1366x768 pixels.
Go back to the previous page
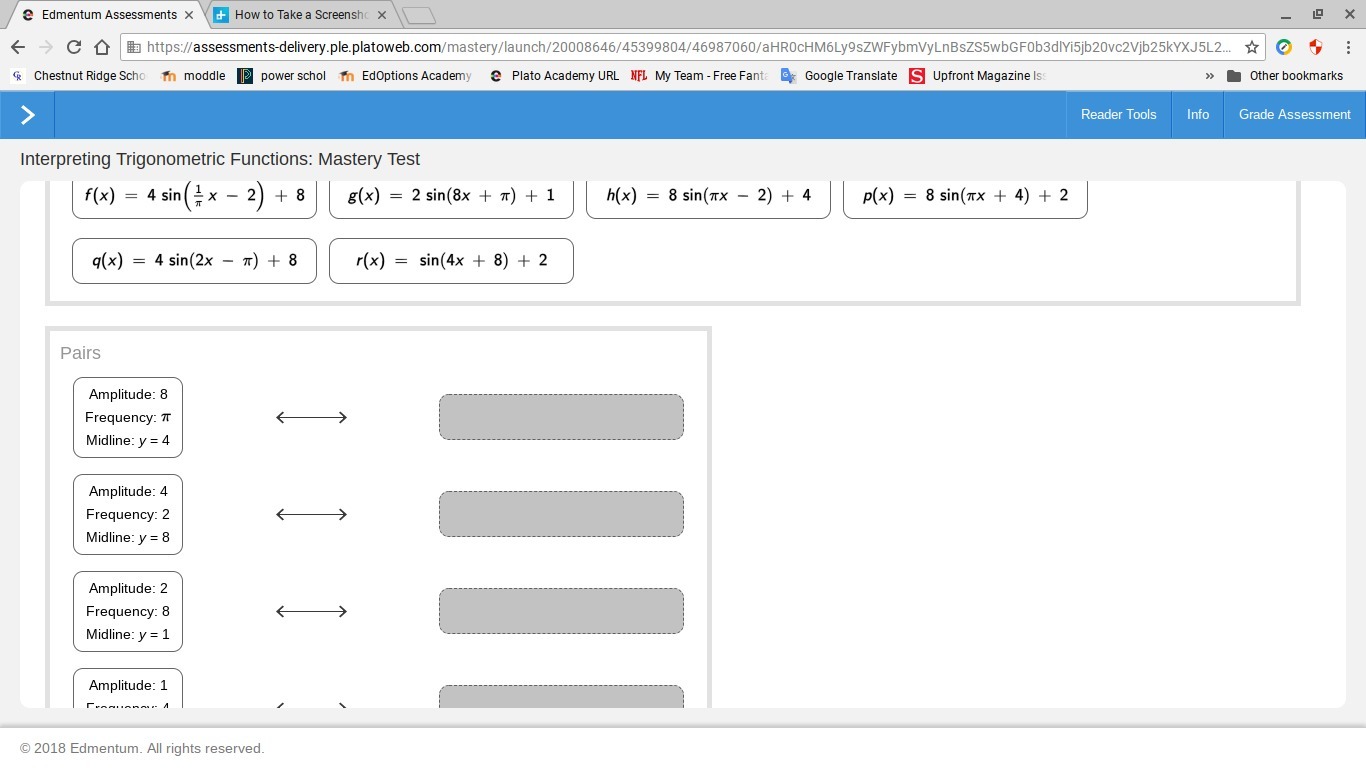(18, 47)
